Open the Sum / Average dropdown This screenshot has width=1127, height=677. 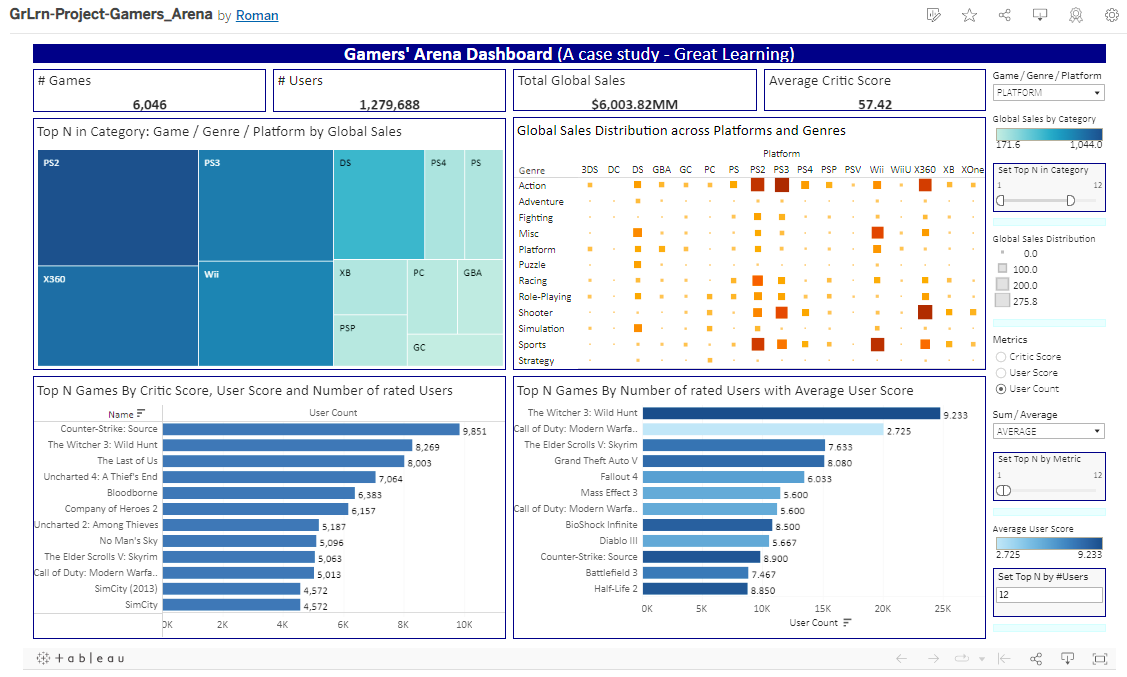(x=1048, y=432)
